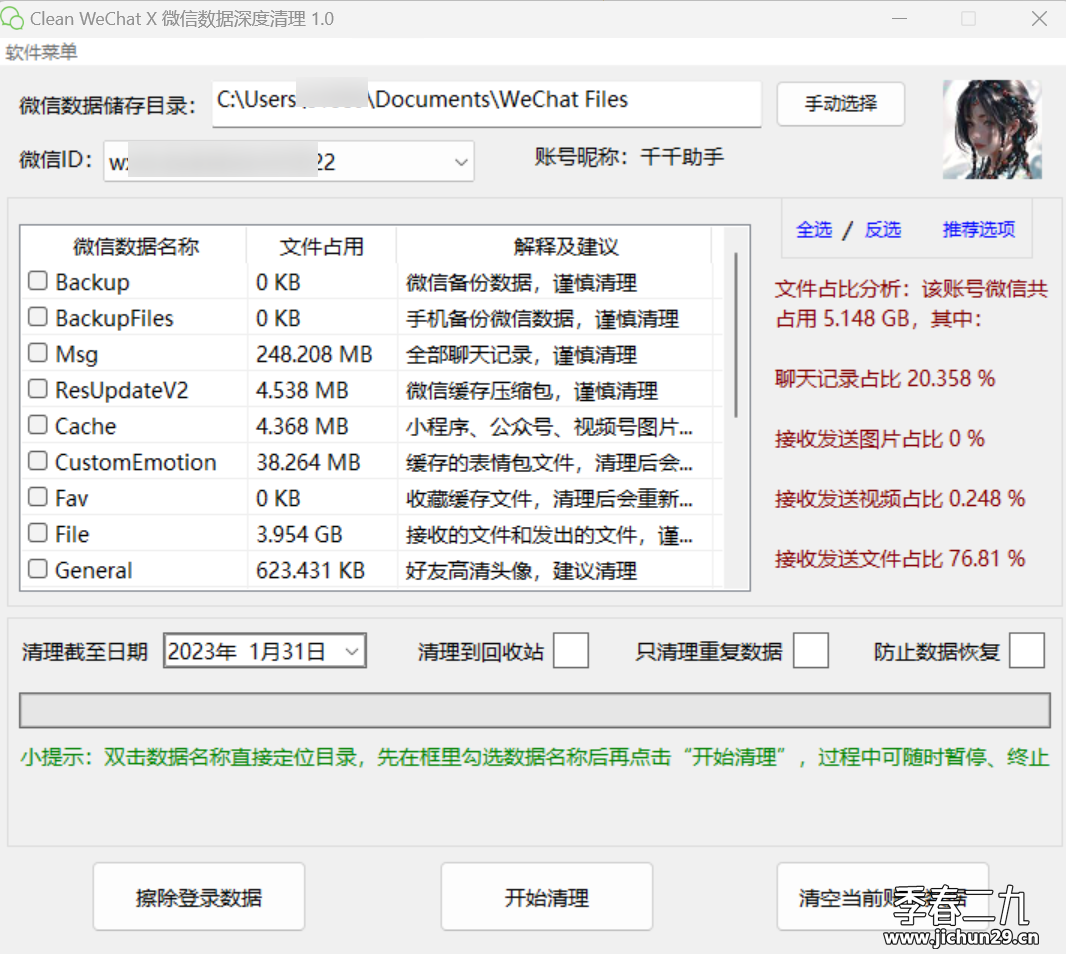This screenshot has width=1066, height=954.
Task: Enable the ResUpdateV2 checkbox
Action: pos(38,389)
